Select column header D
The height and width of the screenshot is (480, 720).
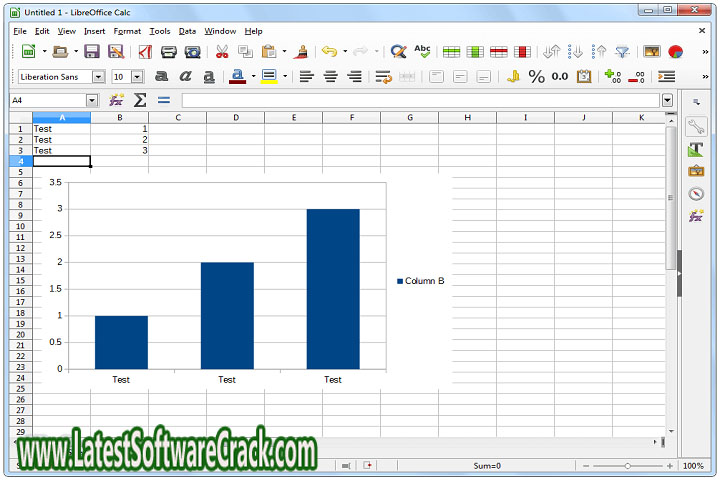pyautogui.click(x=236, y=118)
